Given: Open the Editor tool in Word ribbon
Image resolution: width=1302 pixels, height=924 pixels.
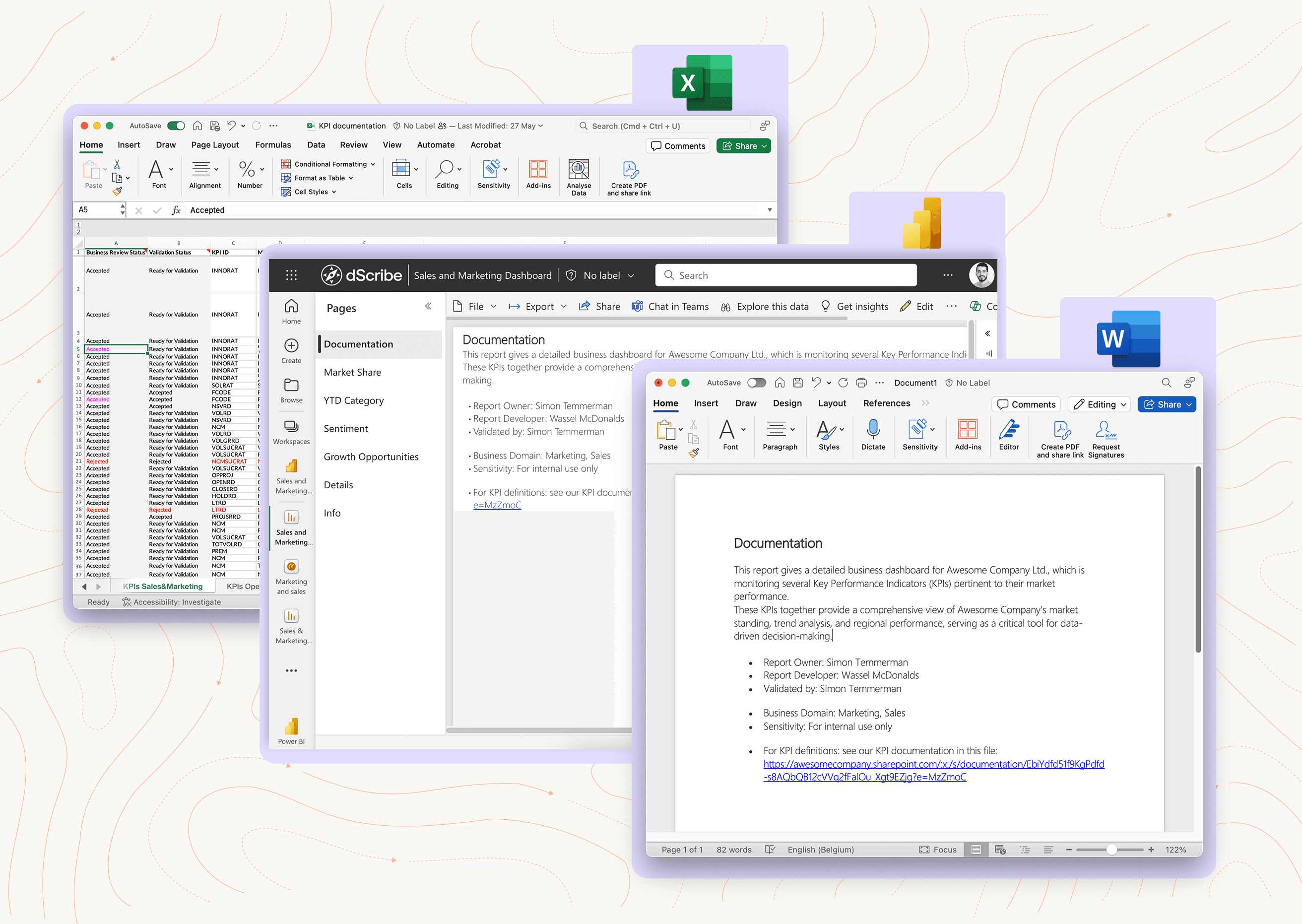Looking at the screenshot, I should click(x=1008, y=430).
